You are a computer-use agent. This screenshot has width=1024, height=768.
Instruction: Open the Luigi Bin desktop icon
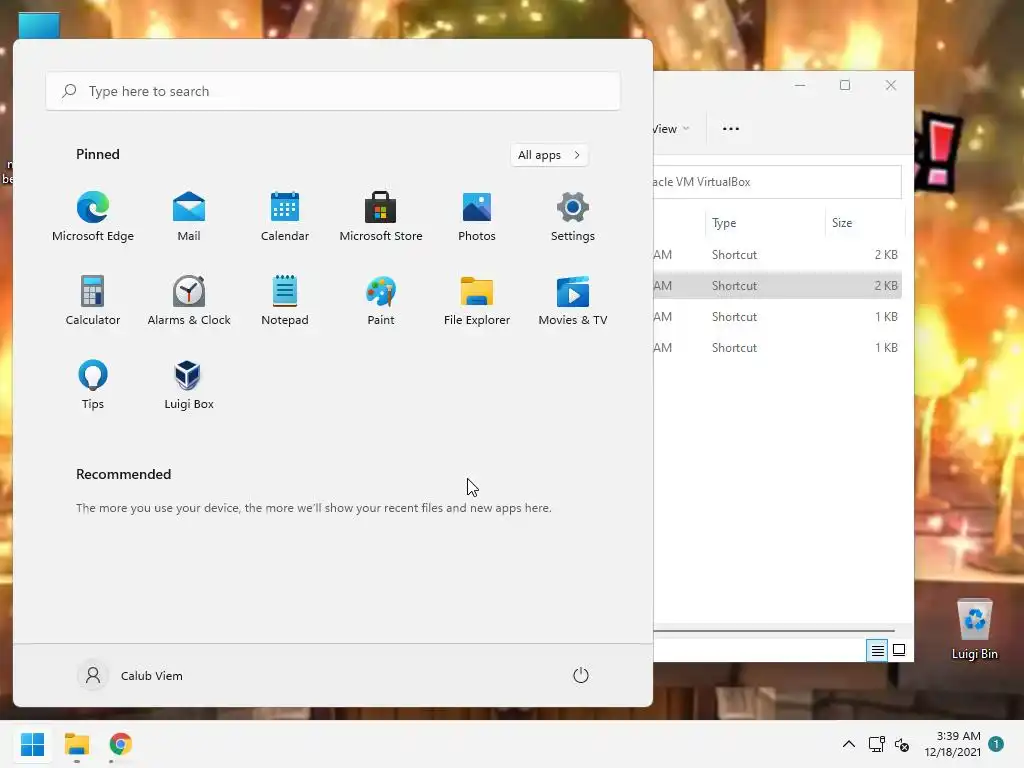(974, 628)
